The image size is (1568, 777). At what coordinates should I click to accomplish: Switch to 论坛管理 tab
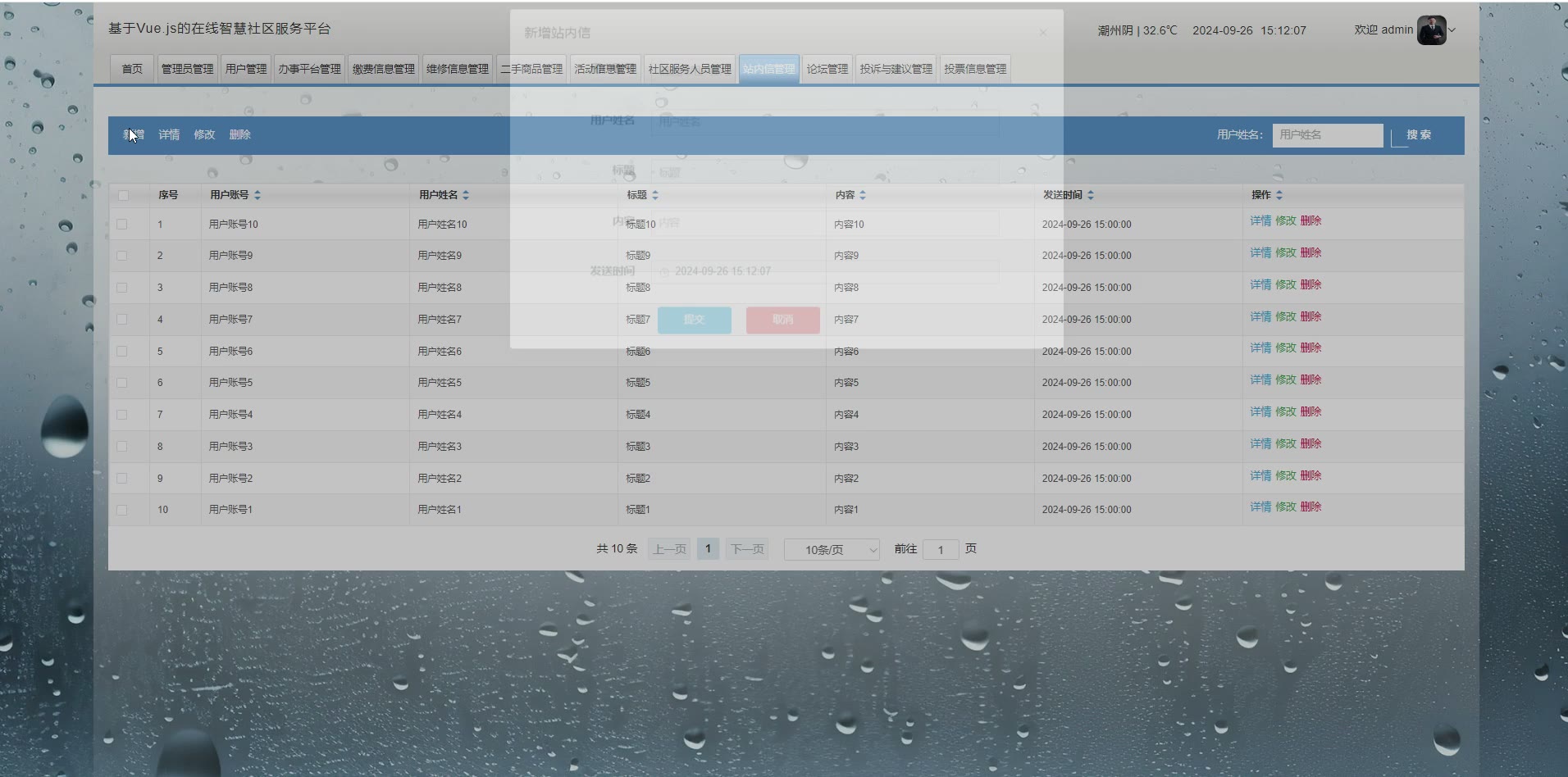click(x=827, y=69)
